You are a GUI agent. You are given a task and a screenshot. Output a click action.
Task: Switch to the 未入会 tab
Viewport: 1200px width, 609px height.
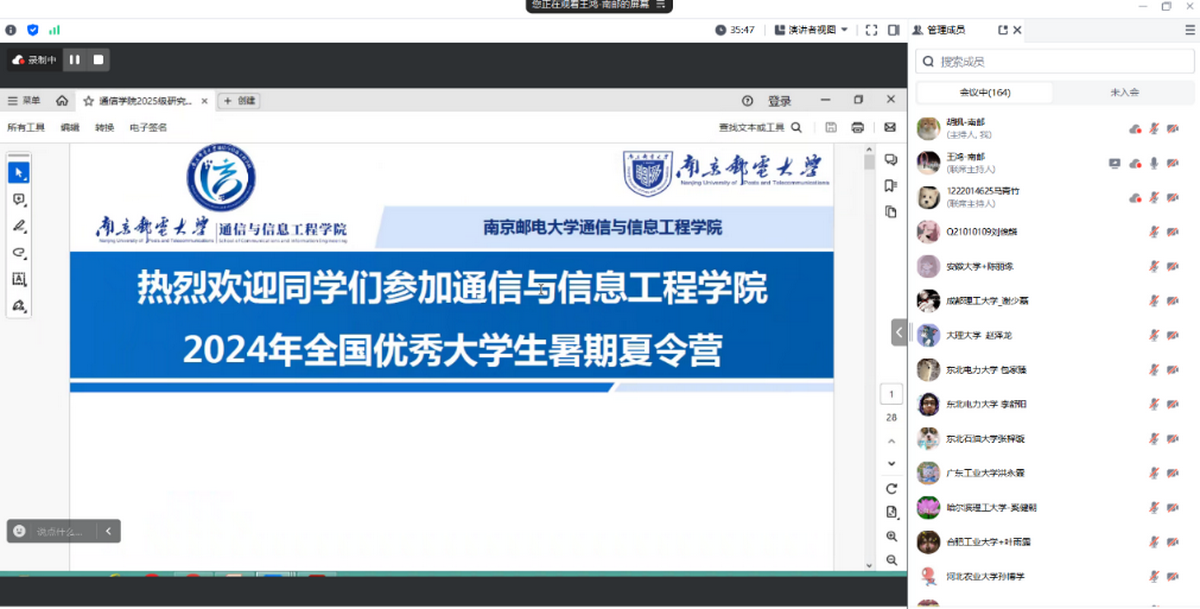1123,92
